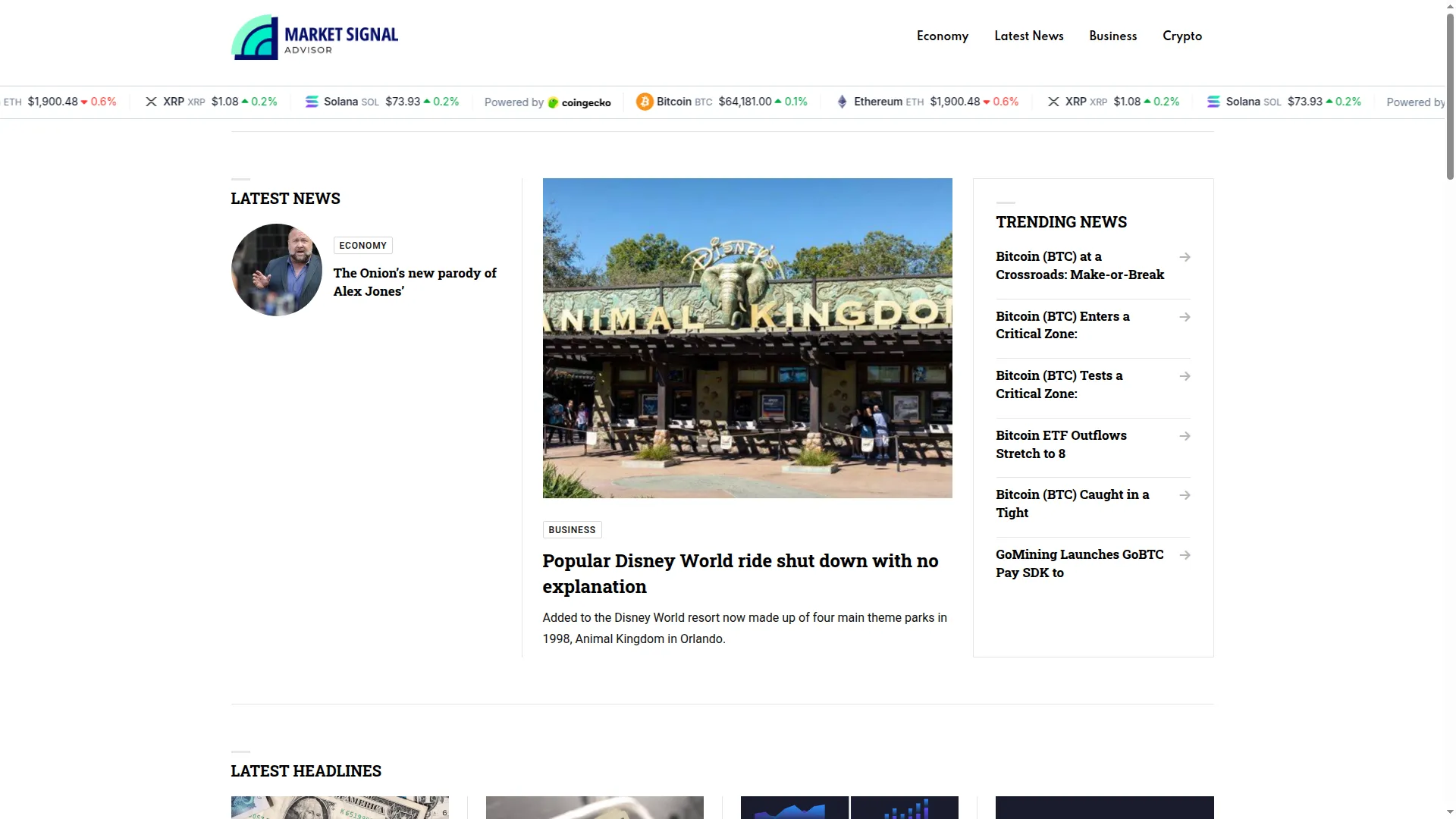Image resolution: width=1456 pixels, height=819 pixels.
Task: Open "Bitcoin (BTC) Caught in a Tight" headline
Action: [1072, 504]
